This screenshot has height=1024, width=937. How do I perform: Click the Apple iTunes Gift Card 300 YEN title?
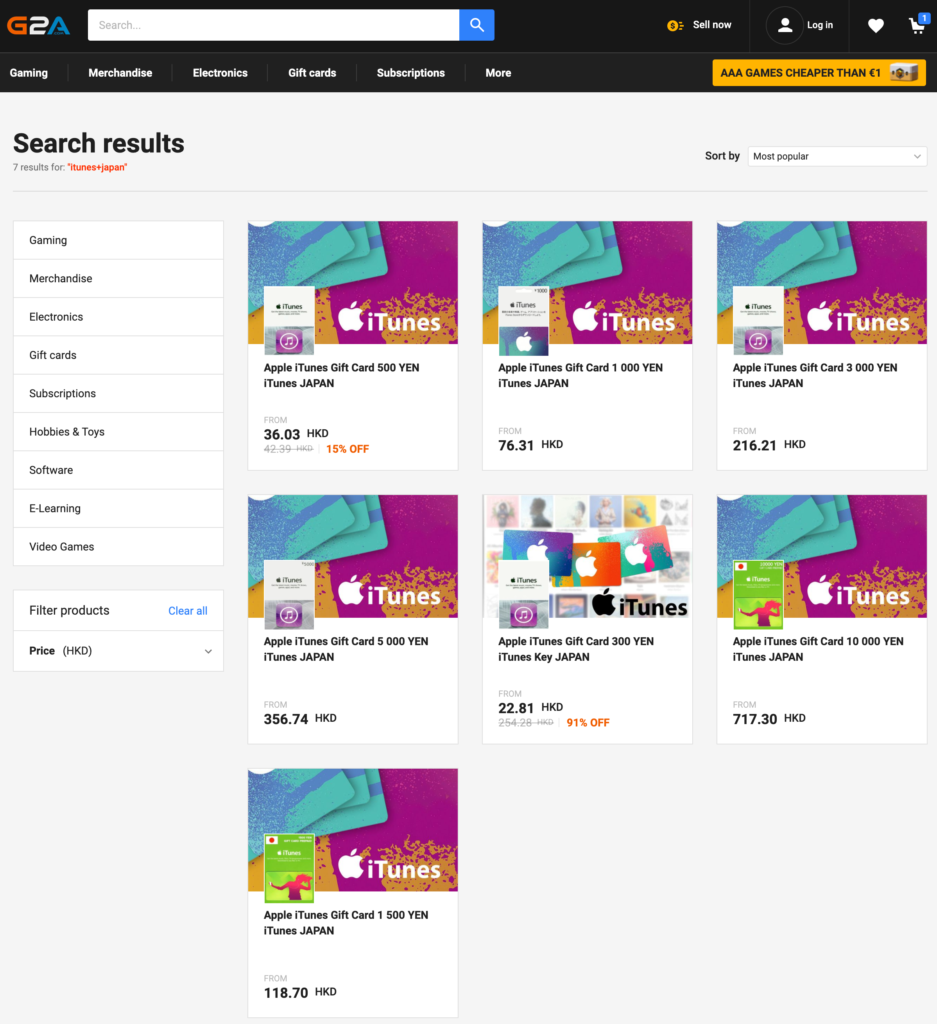[x=576, y=649]
